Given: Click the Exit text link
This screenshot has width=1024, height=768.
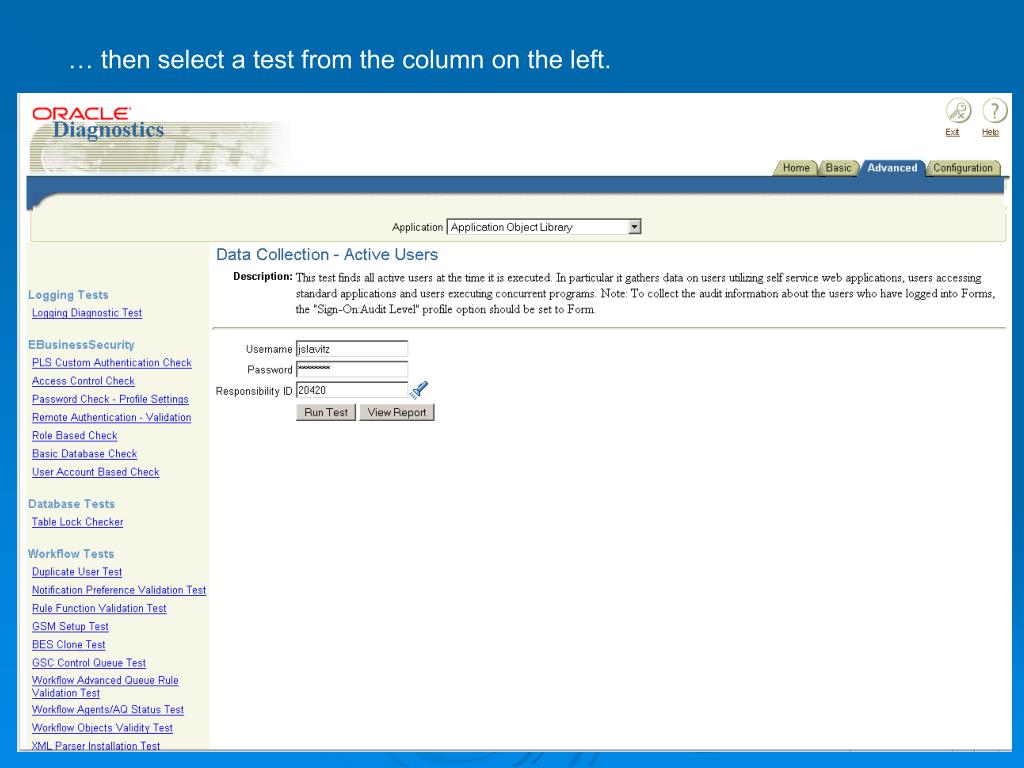Looking at the screenshot, I should [952, 132].
